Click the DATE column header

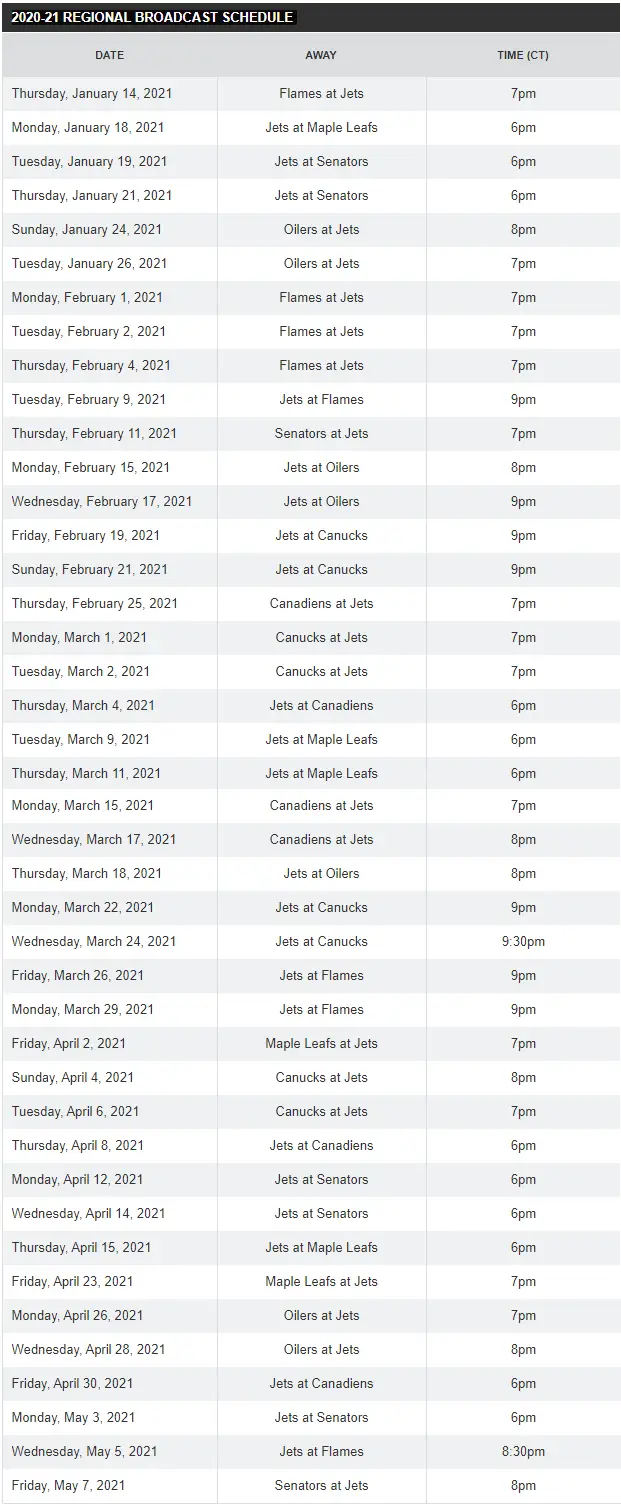(x=109, y=55)
